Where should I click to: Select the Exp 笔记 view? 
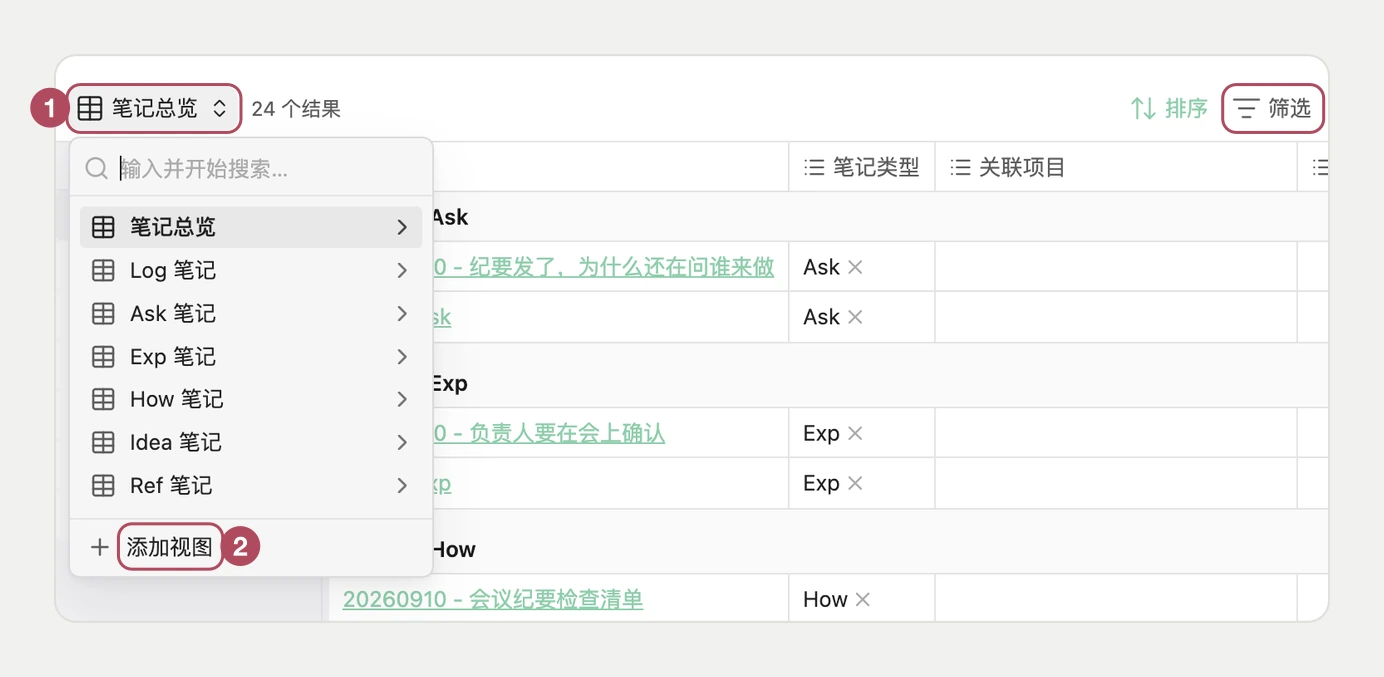[251, 356]
